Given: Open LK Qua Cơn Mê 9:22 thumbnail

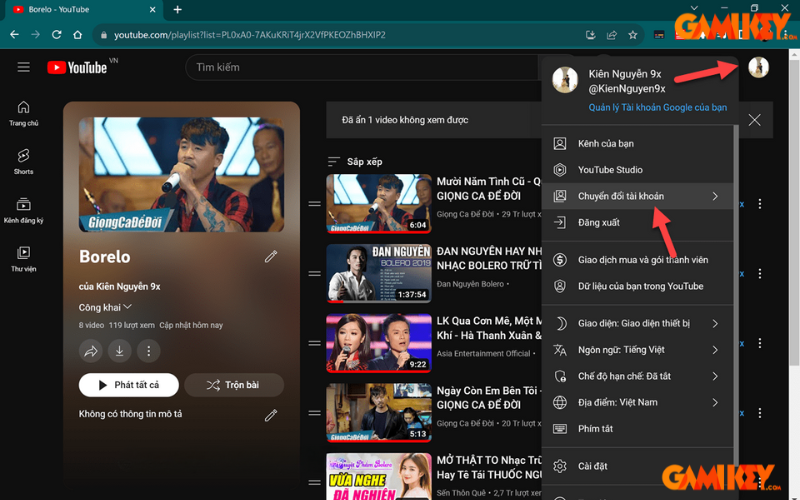Looking at the screenshot, I should click(379, 343).
